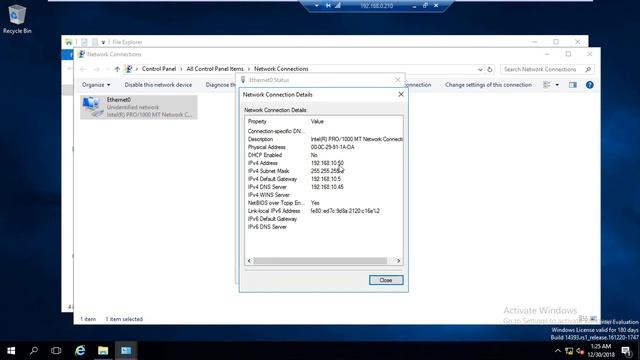Screen dimensions: 640x360
Task: Minimize the remote desktop connection bar
Action: pyautogui.click(x=414, y=6)
